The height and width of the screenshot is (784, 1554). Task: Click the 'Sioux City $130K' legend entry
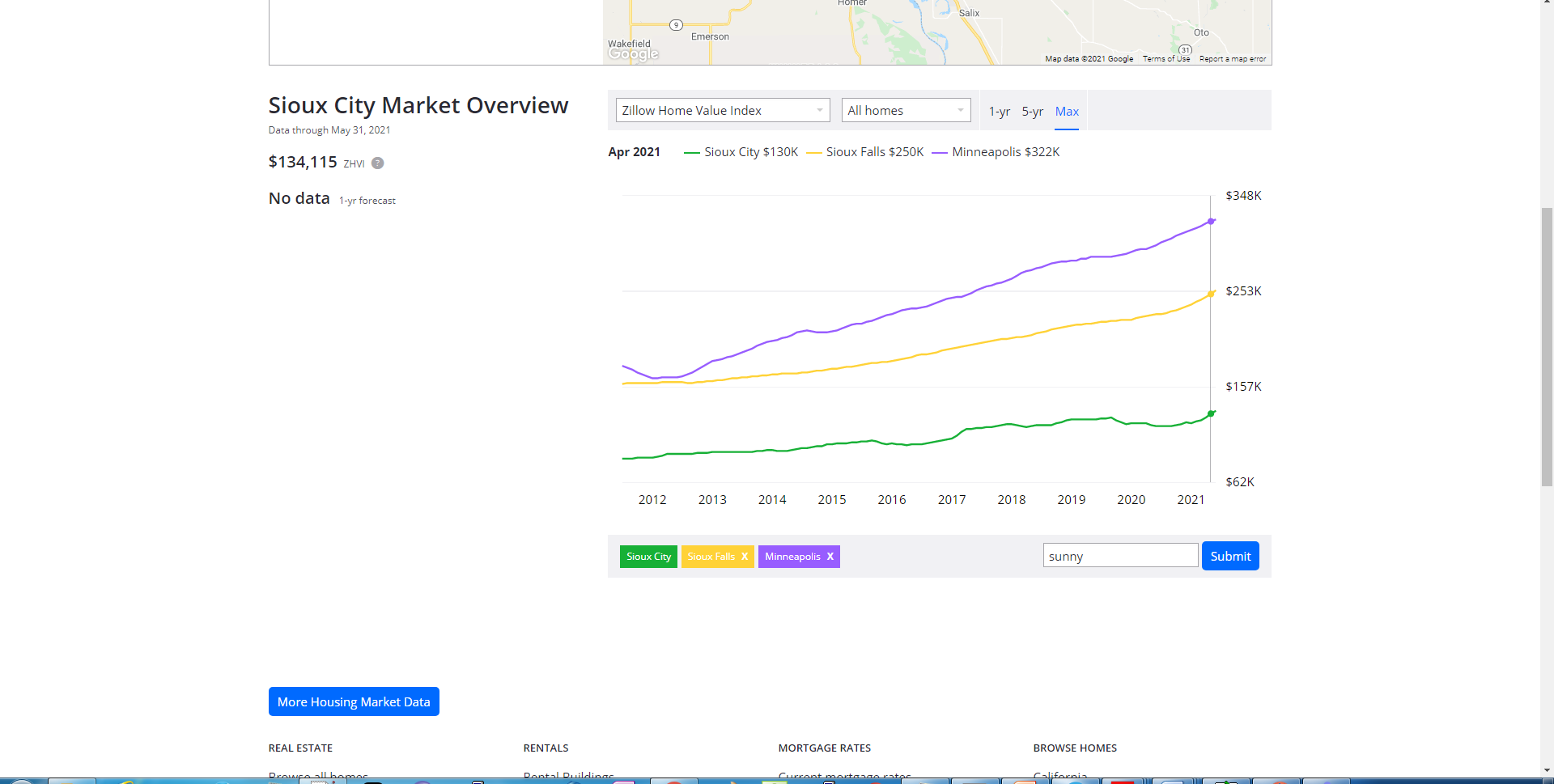[741, 152]
